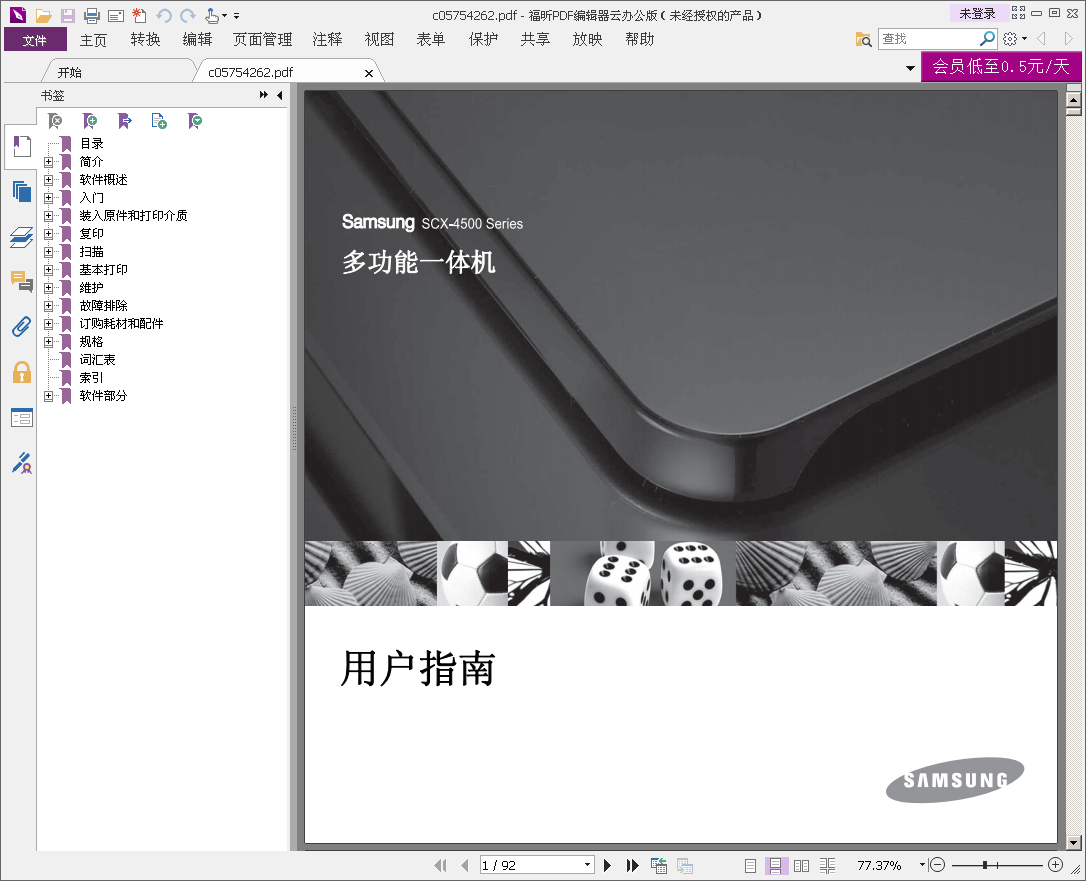This screenshot has height=881, width=1086.
Task: Click the magnifier search button
Action: pyautogui.click(x=988, y=39)
